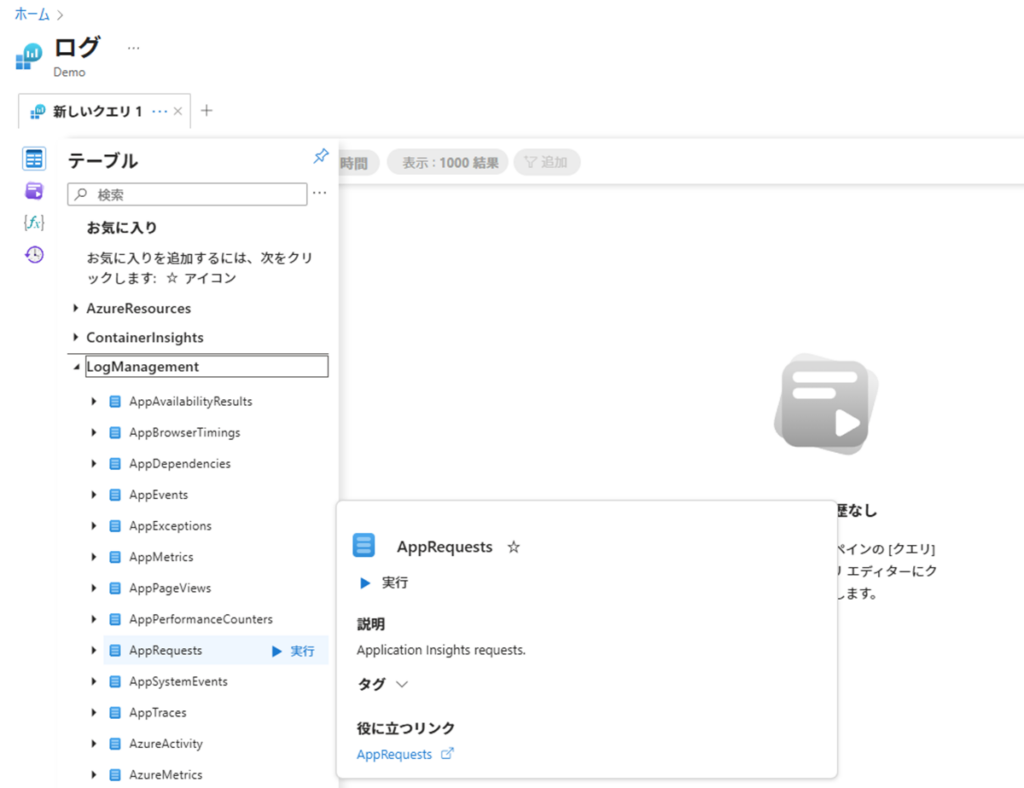The height and width of the screenshot is (788, 1024).
Task: Expand the ContainerInsights group
Action: click(x=76, y=338)
